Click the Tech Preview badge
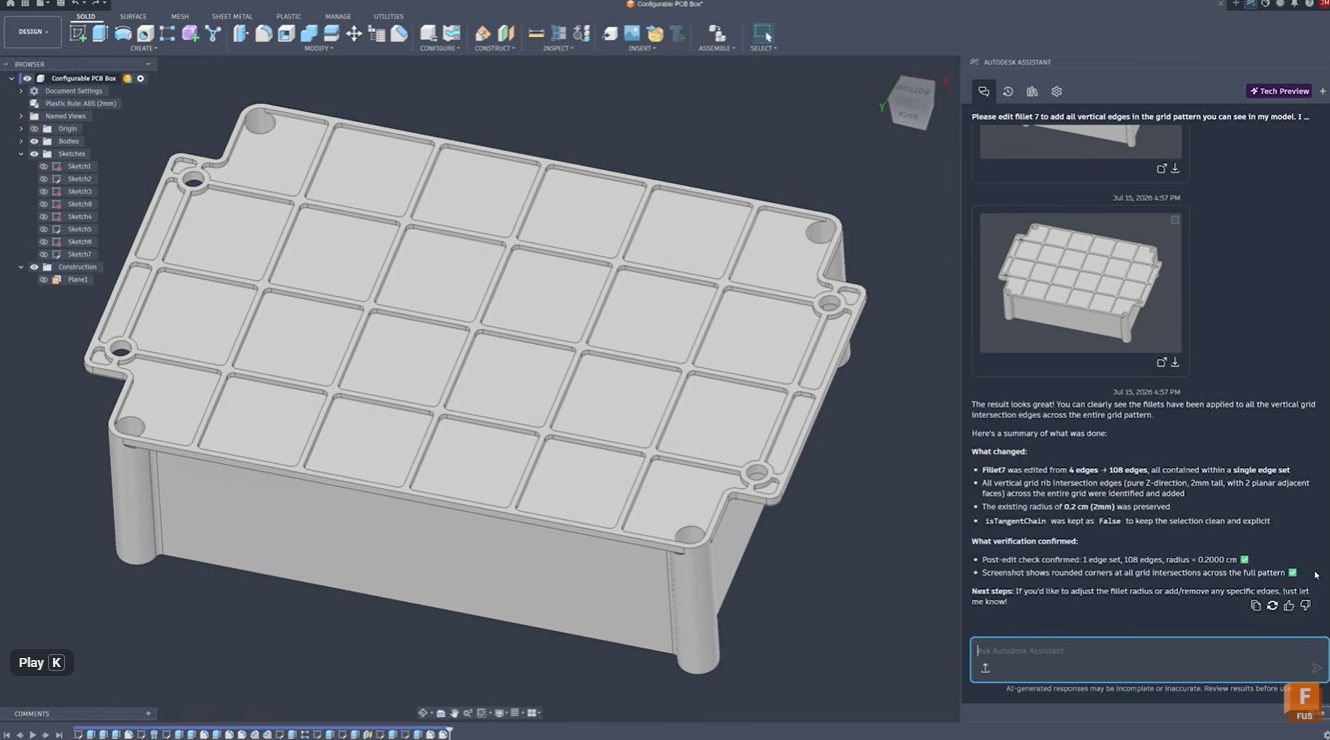1330x740 pixels. tap(1279, 91)
